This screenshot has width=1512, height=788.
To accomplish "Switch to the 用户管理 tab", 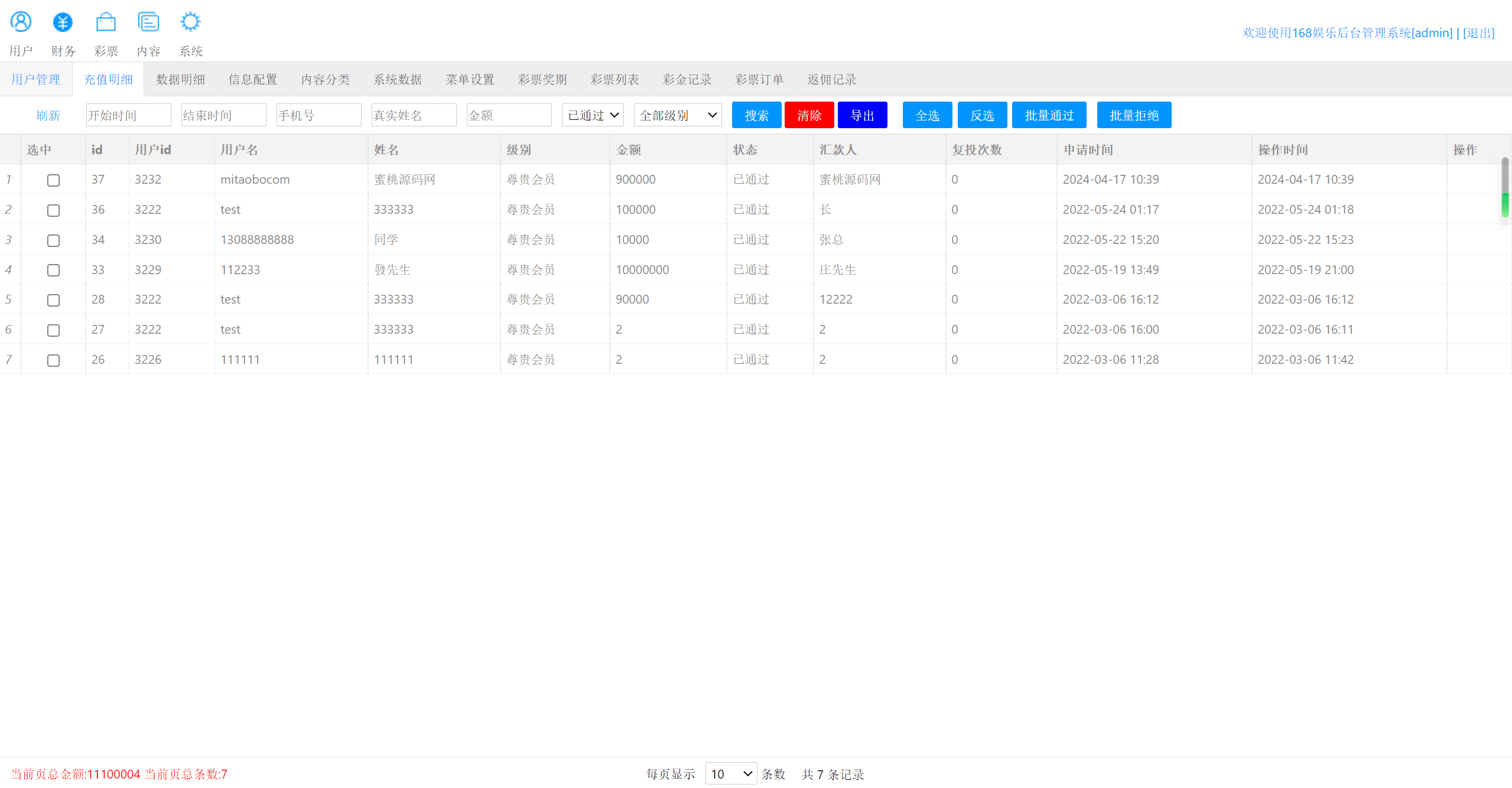I will pyautogui.click(x=36, y=79).
